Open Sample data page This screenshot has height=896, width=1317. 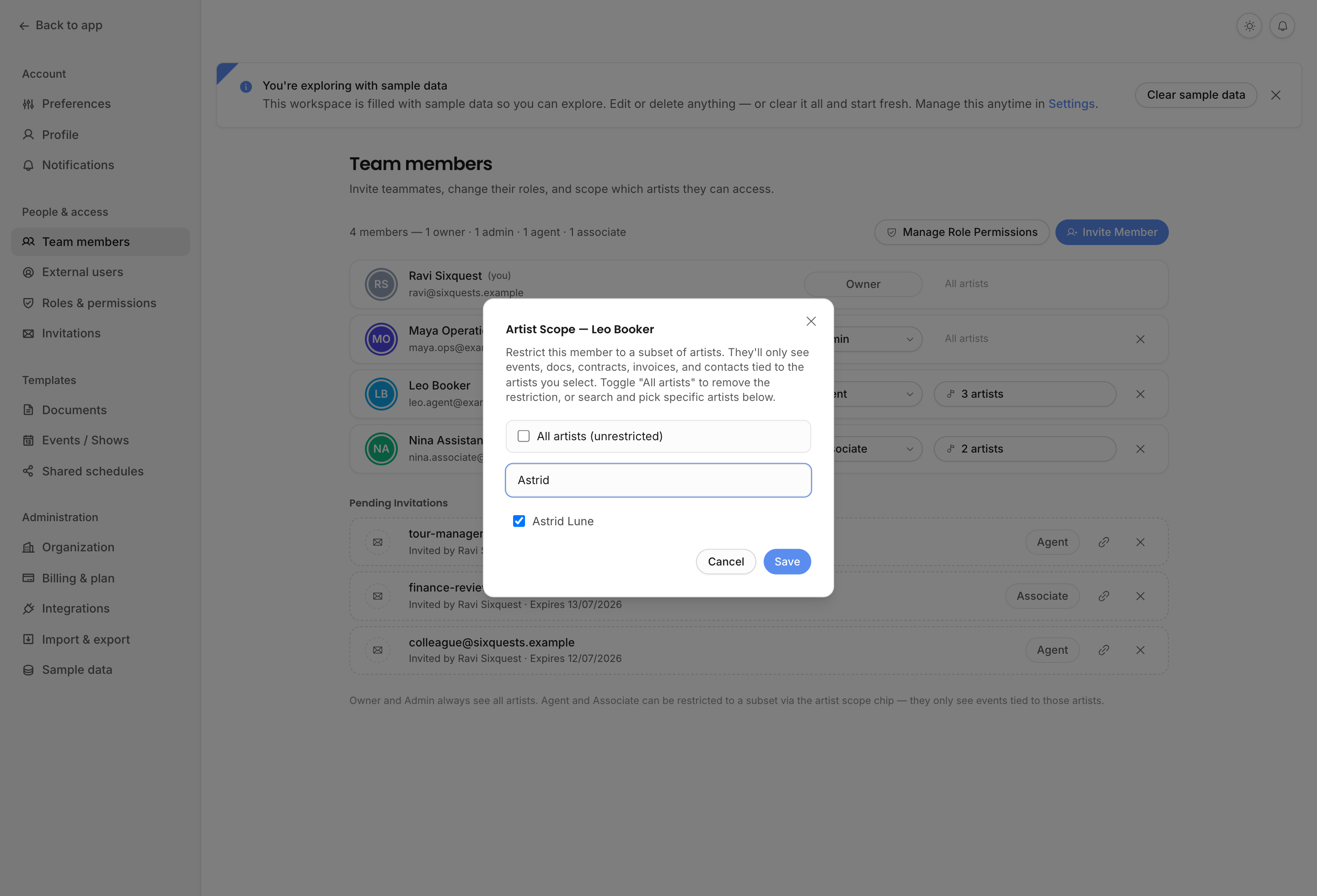(100, 669)
